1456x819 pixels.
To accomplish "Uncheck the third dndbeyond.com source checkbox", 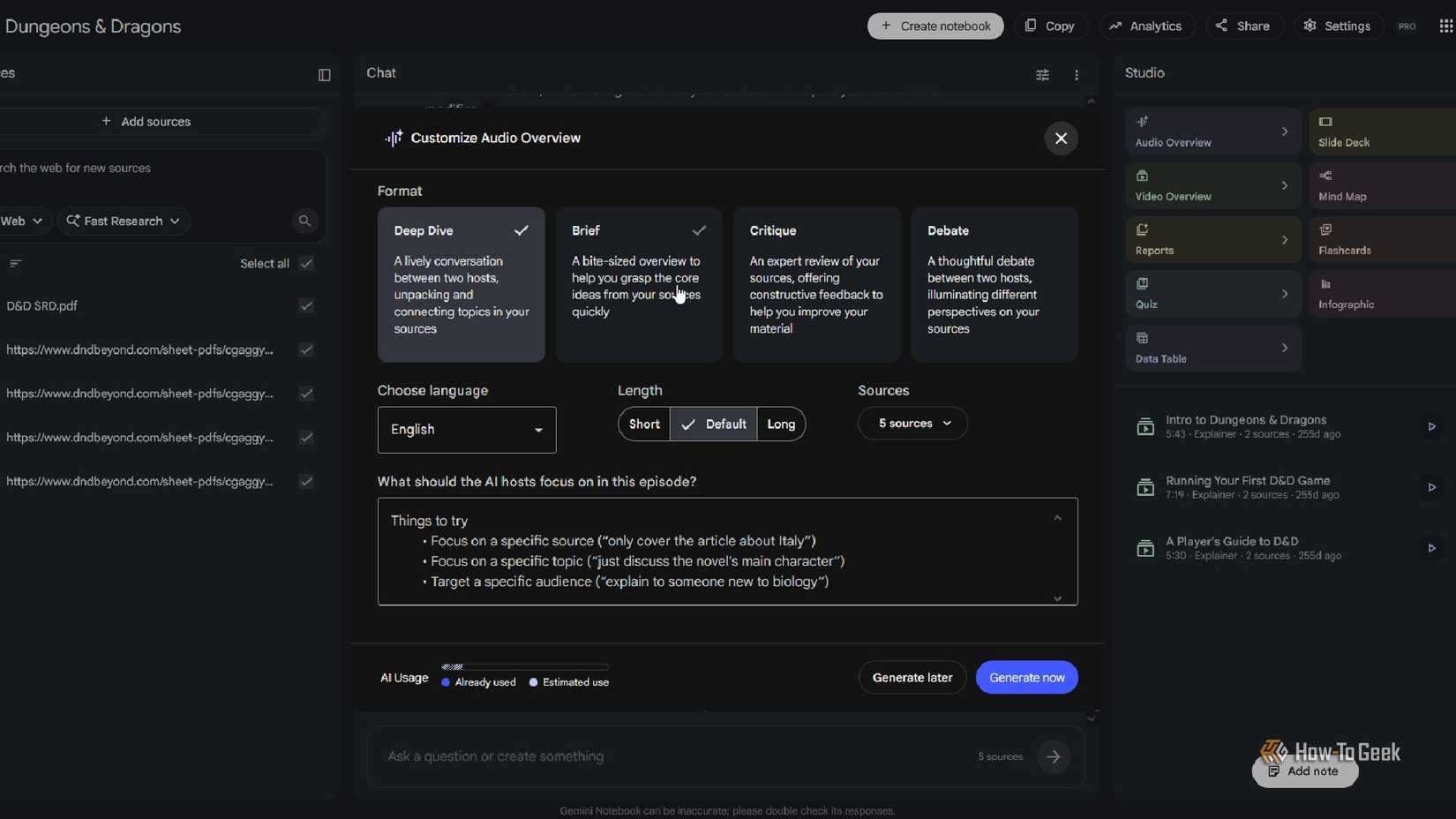I will (306, 437).
